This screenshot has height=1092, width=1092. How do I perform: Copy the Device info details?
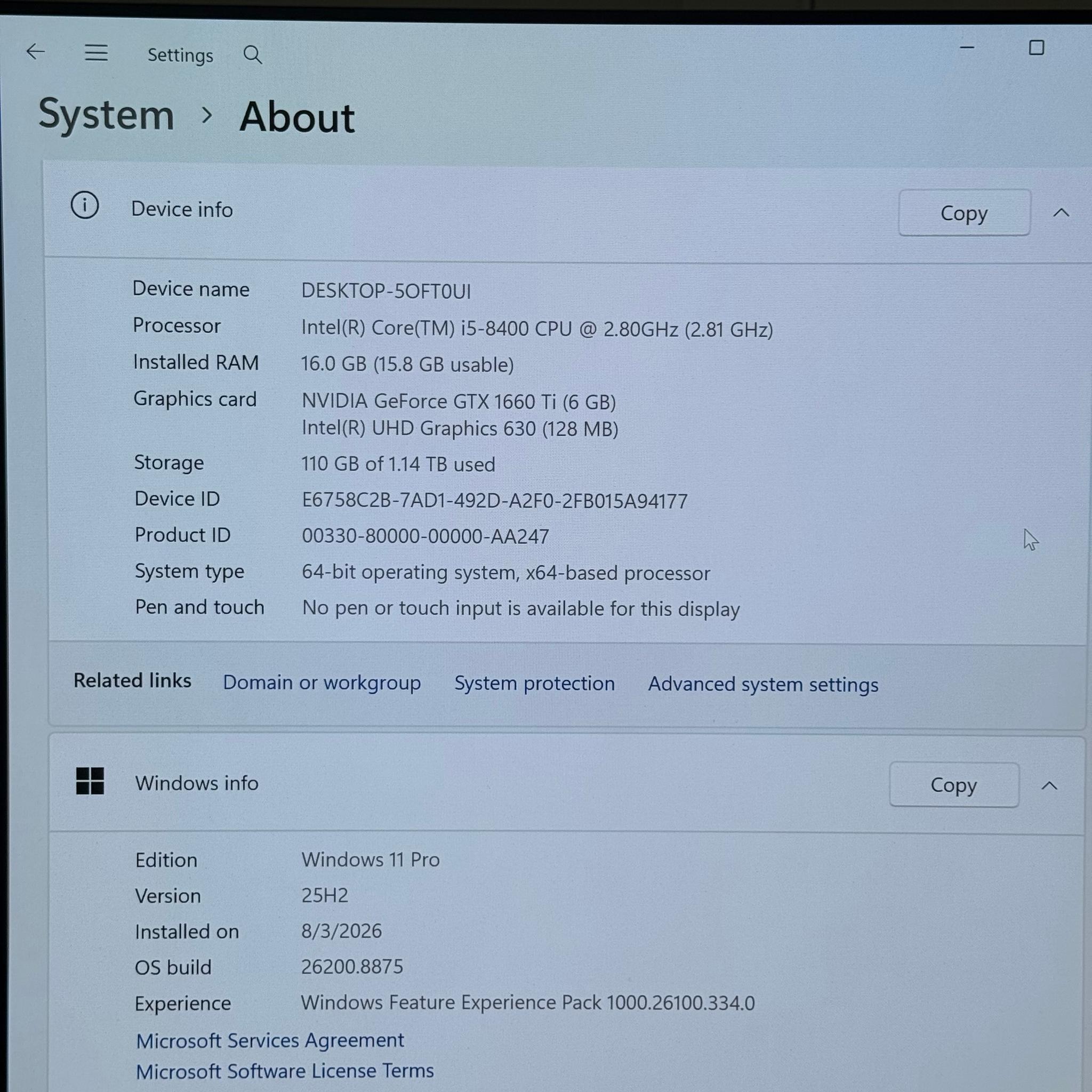coord(964,213)
